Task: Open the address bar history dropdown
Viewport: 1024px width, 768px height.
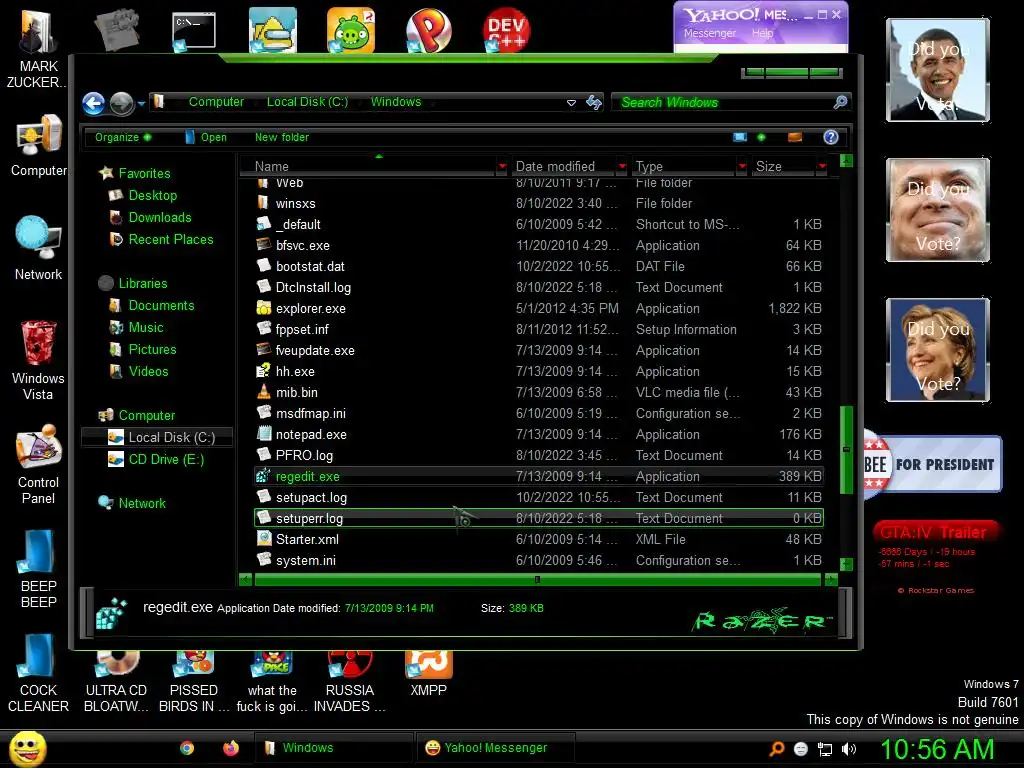Action: point(571,103)
